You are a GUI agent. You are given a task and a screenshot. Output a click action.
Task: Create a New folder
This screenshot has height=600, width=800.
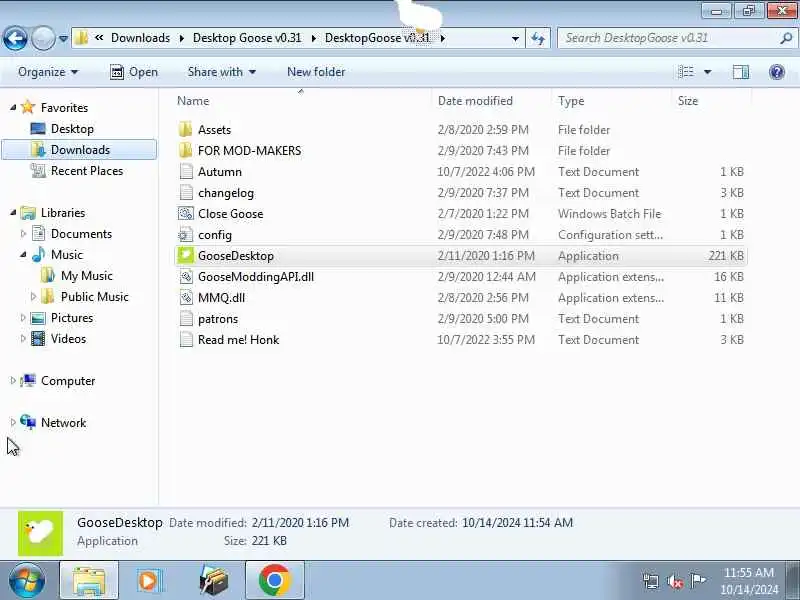316,72
